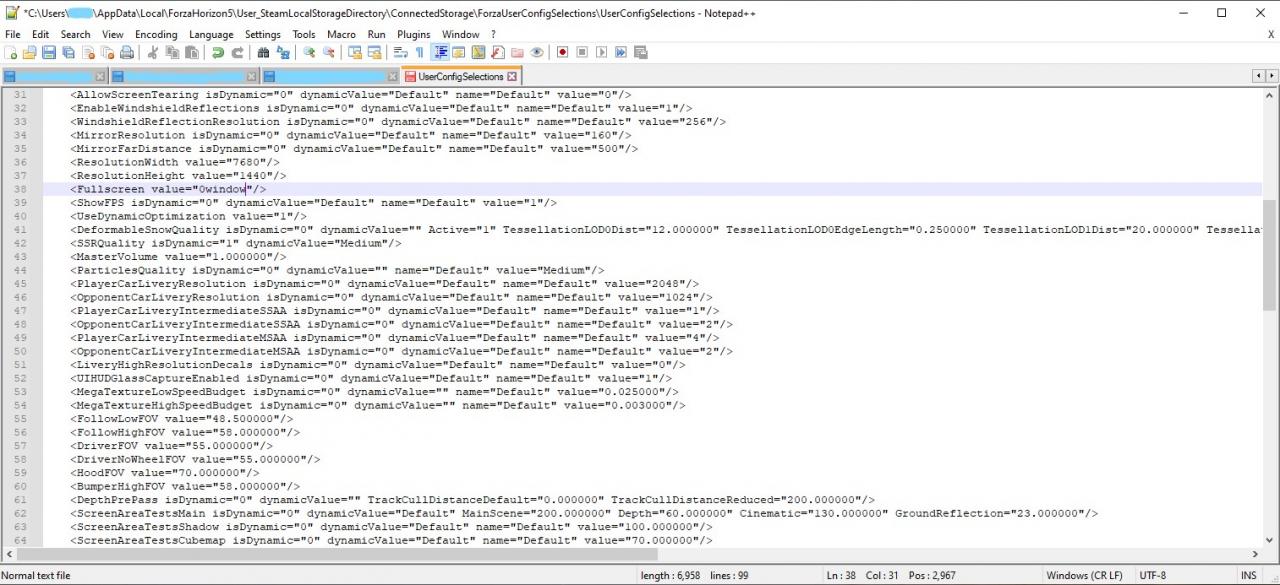
Task: Click the Cut scissors icon
Action: (153, 53)
